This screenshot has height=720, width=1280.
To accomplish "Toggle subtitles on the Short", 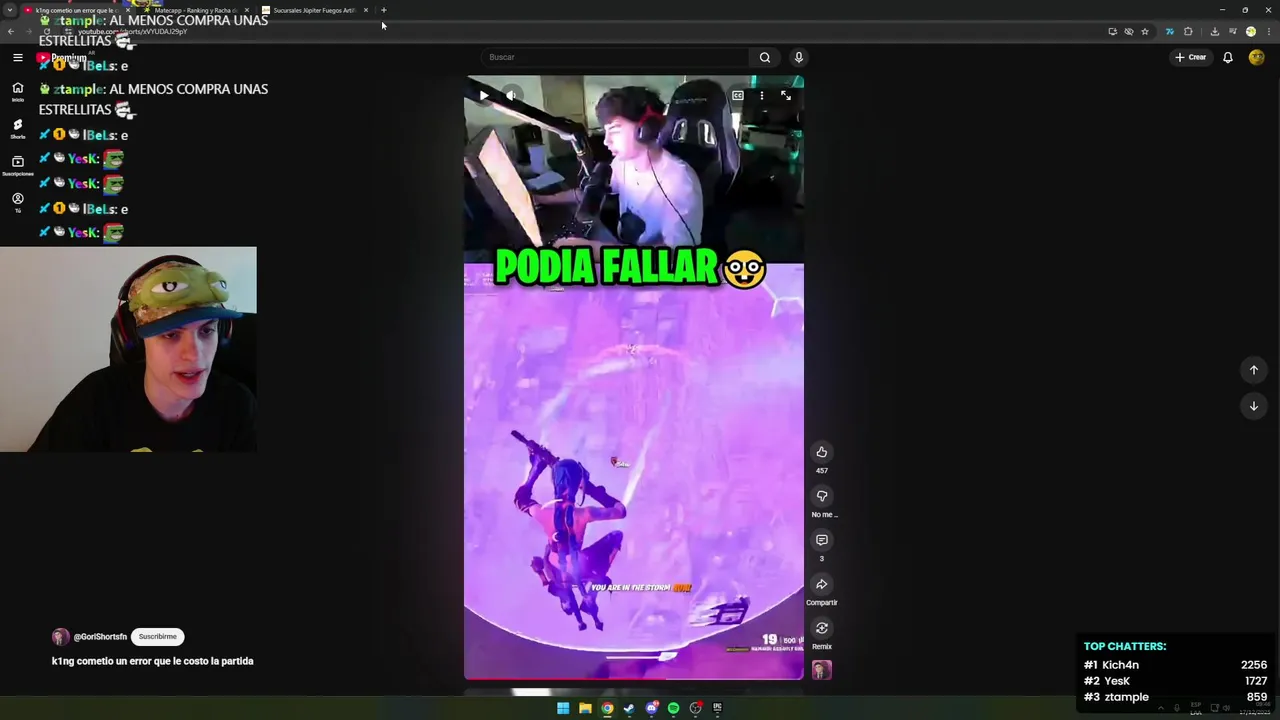I will click(x=738, y=96).
